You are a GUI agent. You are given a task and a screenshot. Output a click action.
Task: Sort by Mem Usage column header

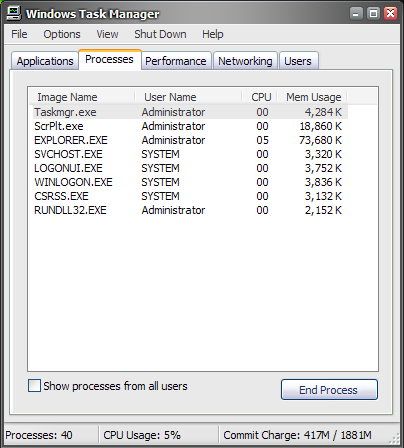(312, 97)
